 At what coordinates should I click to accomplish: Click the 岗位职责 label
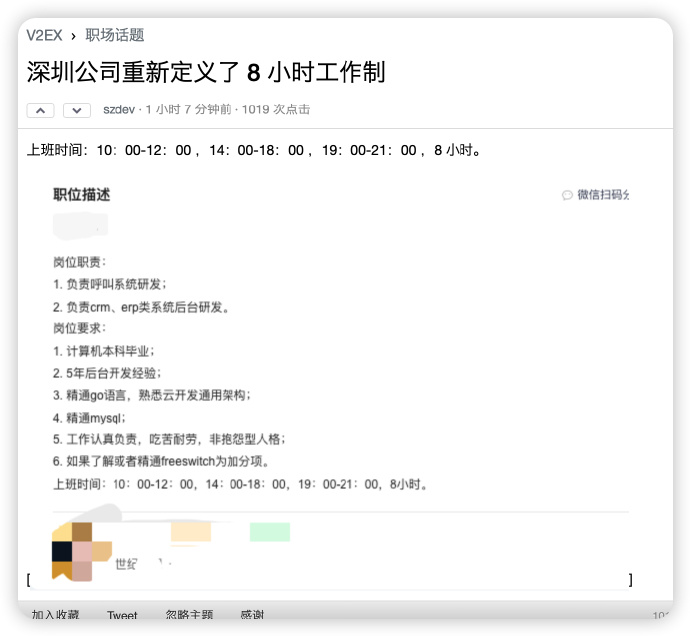pyautogui.click(x=80, y=262)
